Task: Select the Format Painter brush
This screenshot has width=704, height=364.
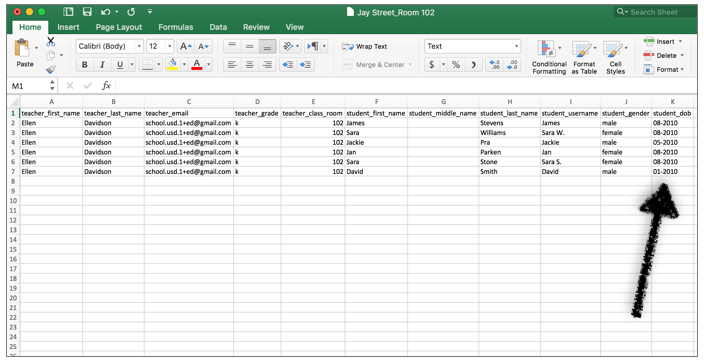Action: click(51, 69)
